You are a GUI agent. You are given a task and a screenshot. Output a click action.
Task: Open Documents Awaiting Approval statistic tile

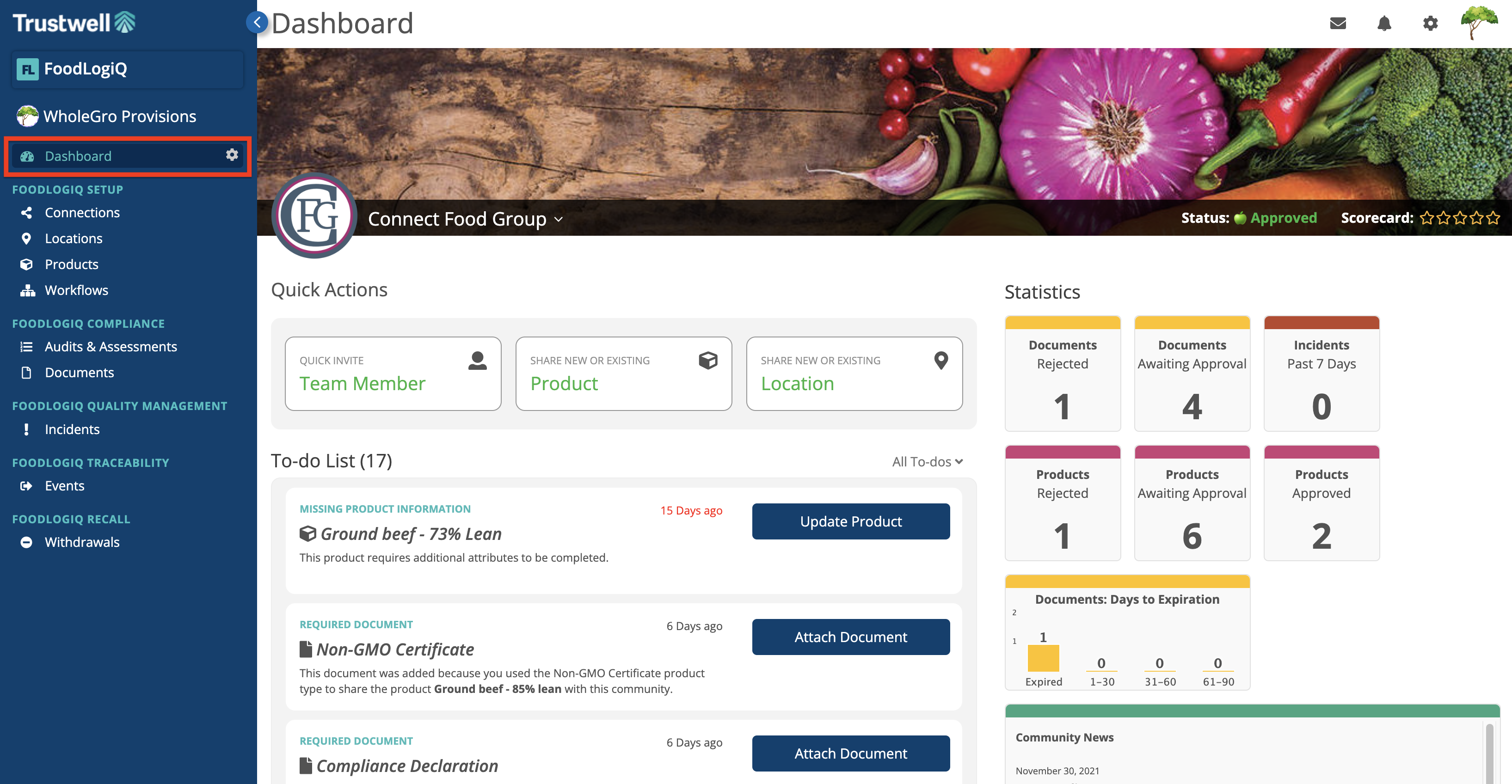coord(1192,373)
